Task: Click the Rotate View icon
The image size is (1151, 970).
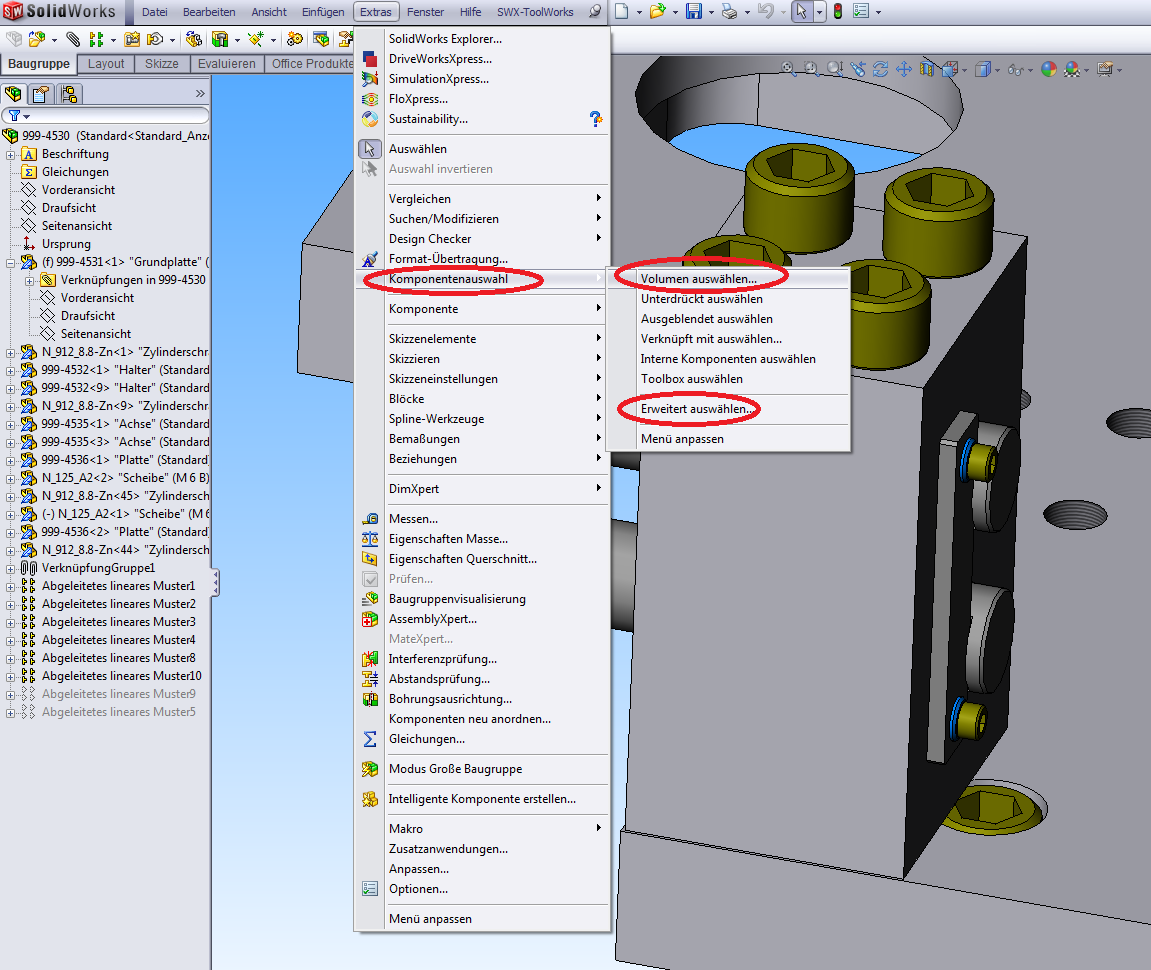Action: [x=881, y=69]
